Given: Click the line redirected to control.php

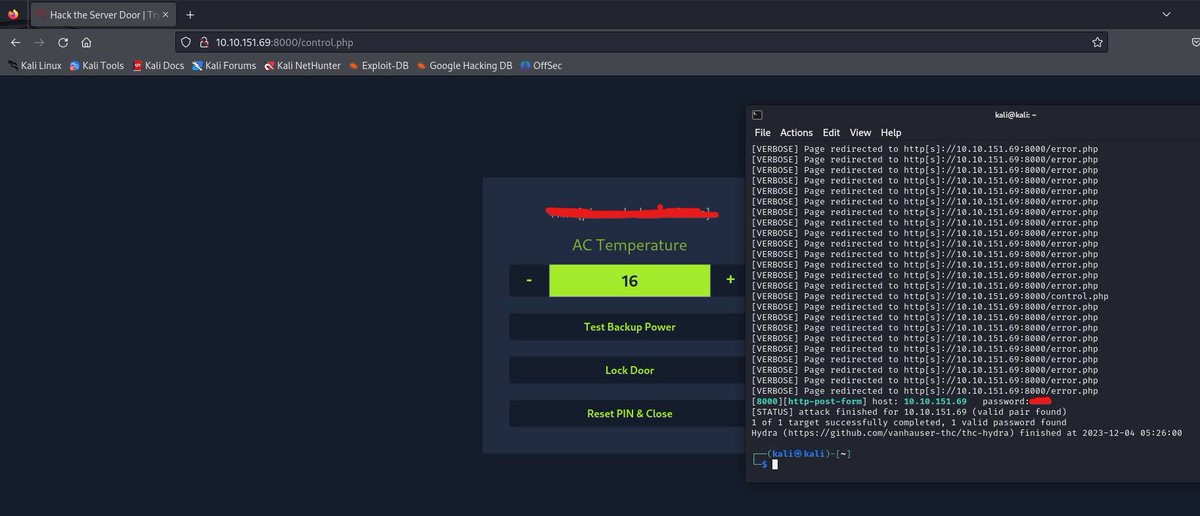Looking at the screenshot, I should pos(929,296).
